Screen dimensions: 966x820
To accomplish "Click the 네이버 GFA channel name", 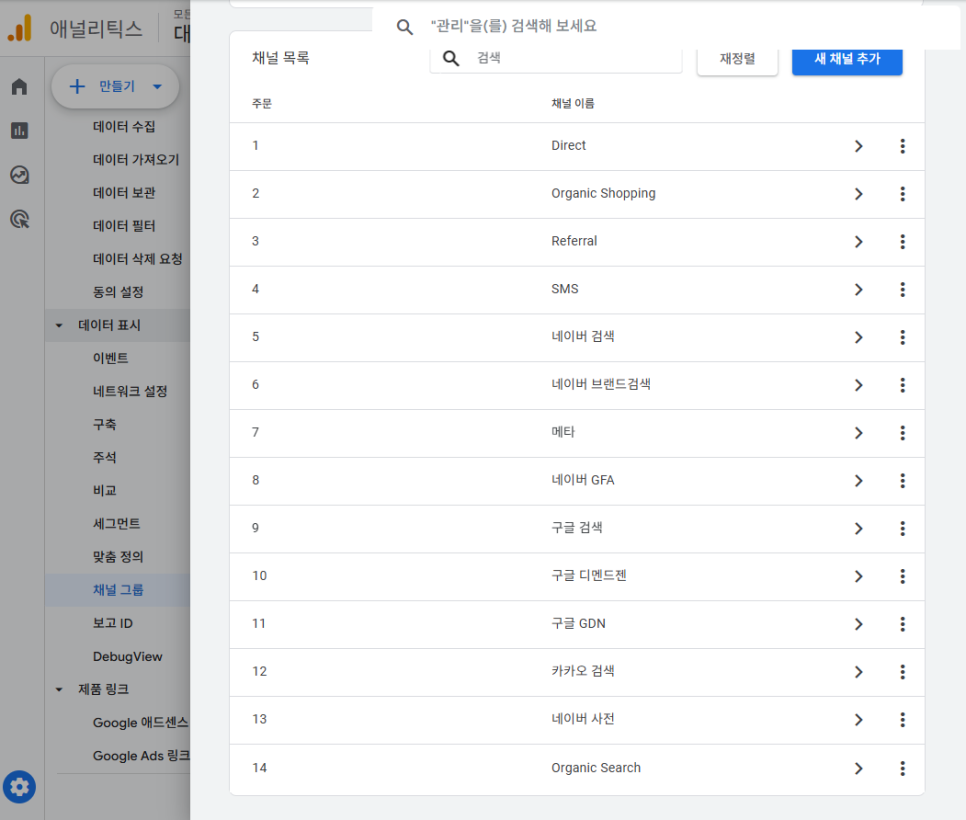I will (x=583, y=481).
